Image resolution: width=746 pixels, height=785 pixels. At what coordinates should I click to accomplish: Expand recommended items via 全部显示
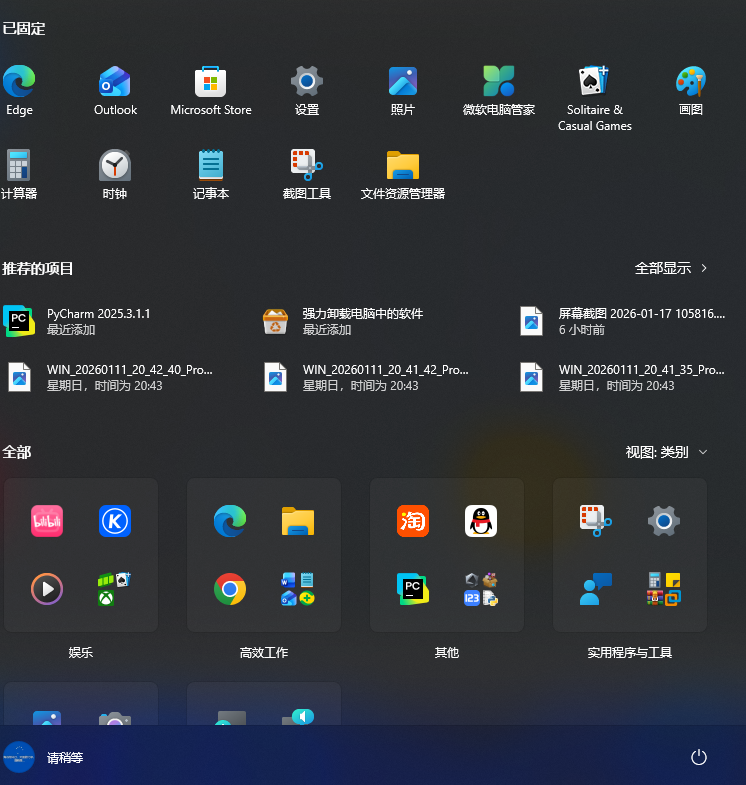(x=671, y=268)
